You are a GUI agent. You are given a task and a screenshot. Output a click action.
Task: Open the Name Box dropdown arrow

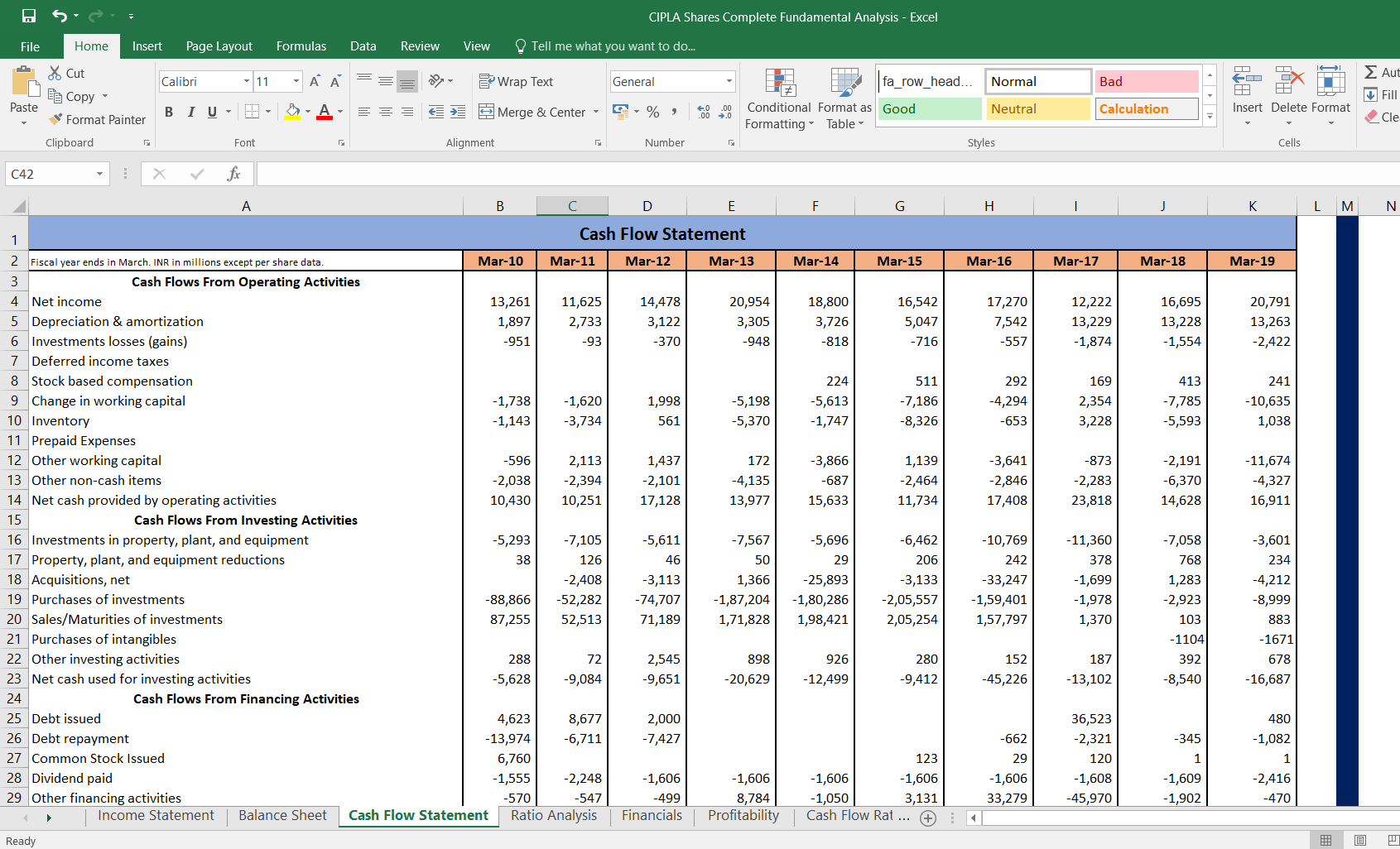click(99, 174)
